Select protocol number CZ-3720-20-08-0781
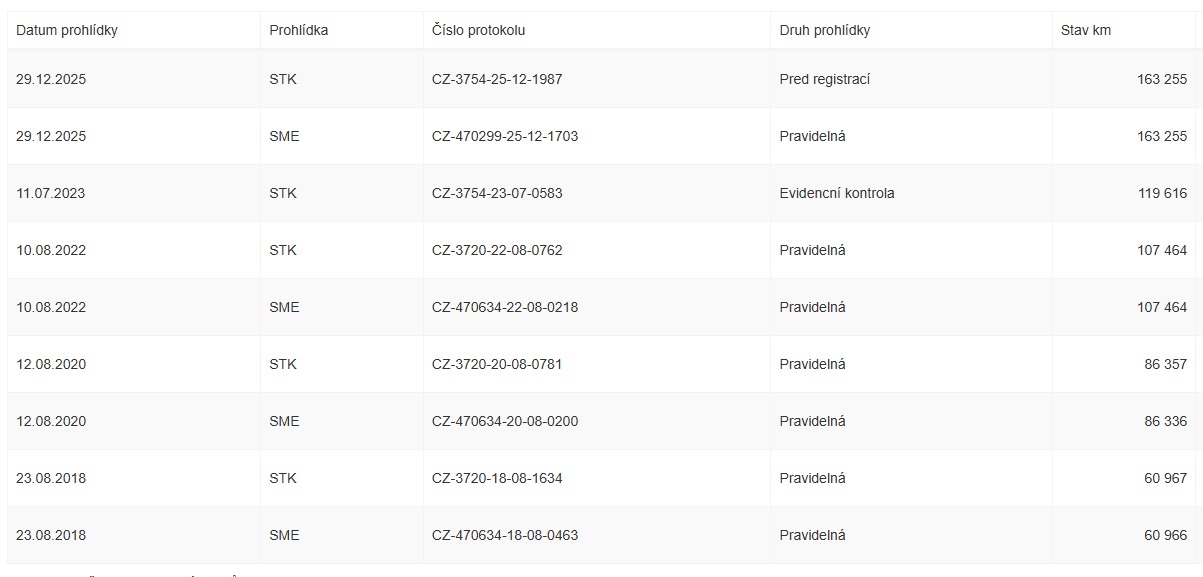This screenshot has height=577, width=1203. coord(497,364)
